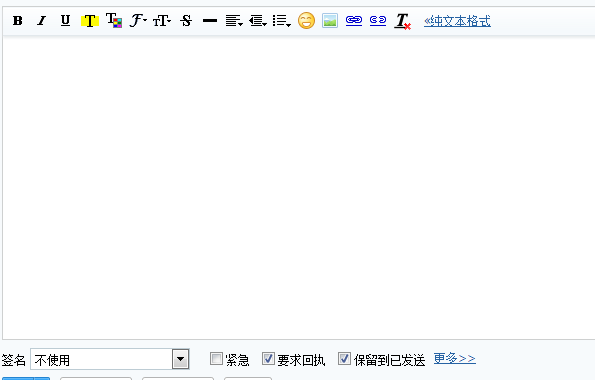Toggle the 保留到已发送 checkbox
Screen dimensions: 595x380
pyautogui.click(x=344, y=359)
